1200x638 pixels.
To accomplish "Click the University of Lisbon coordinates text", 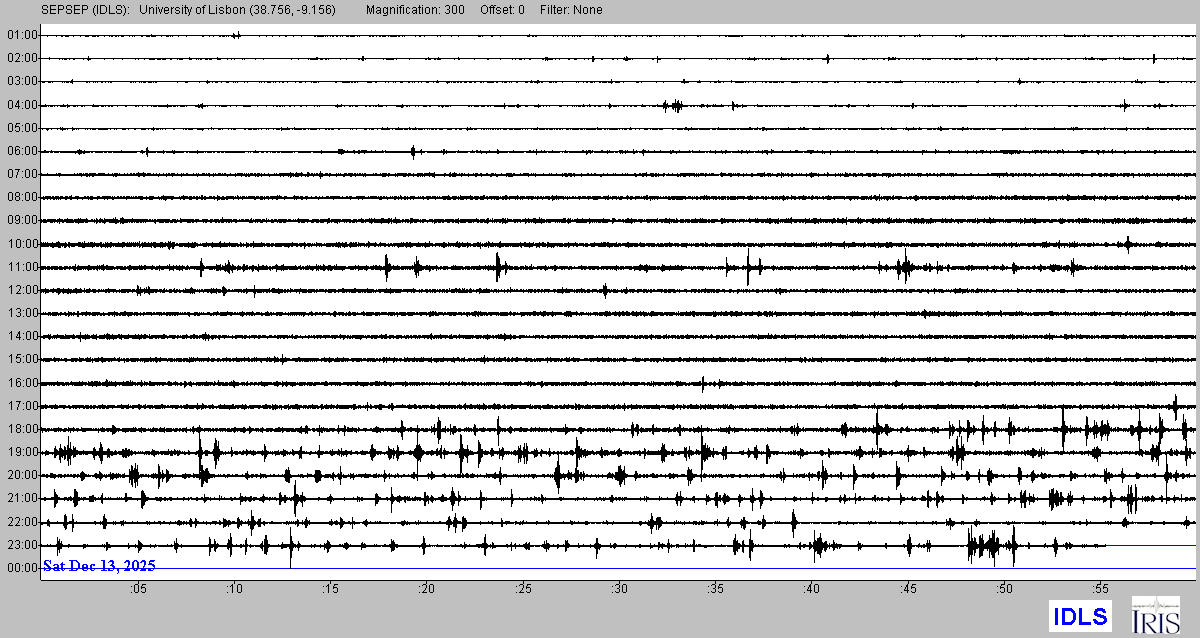I will 237,10.
